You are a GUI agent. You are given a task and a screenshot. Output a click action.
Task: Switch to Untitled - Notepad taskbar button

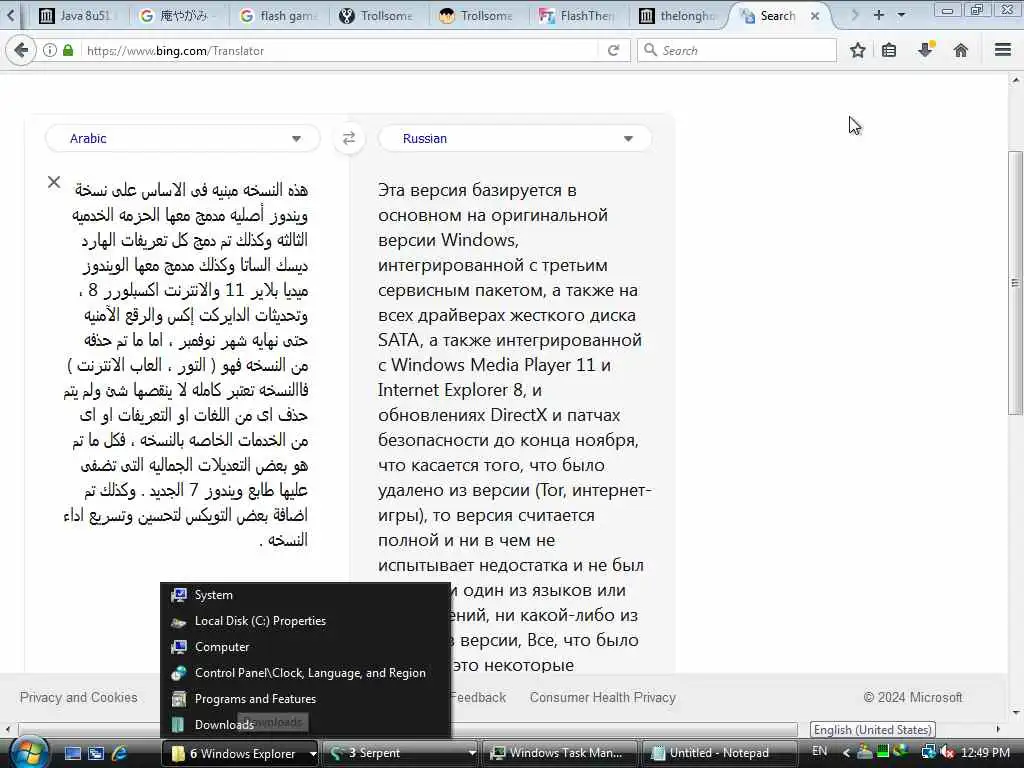[720, 754]
